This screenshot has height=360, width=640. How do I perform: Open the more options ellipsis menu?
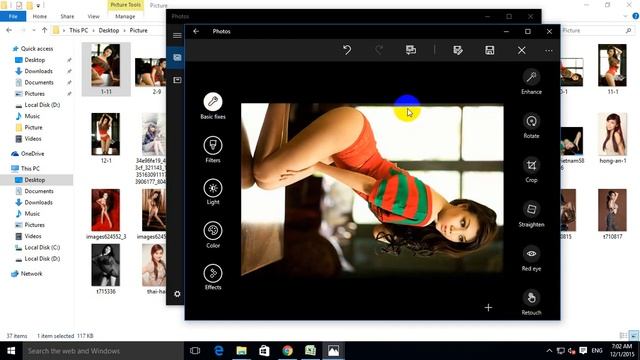click(x=549, y=51)
